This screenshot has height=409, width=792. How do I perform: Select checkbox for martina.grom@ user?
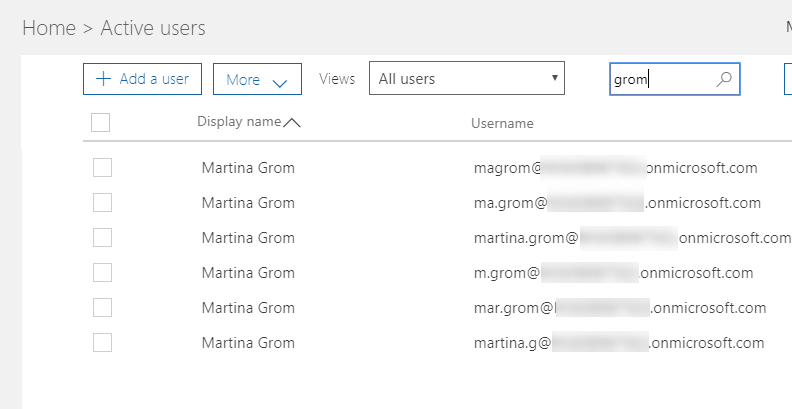click(x=103, y=237)
